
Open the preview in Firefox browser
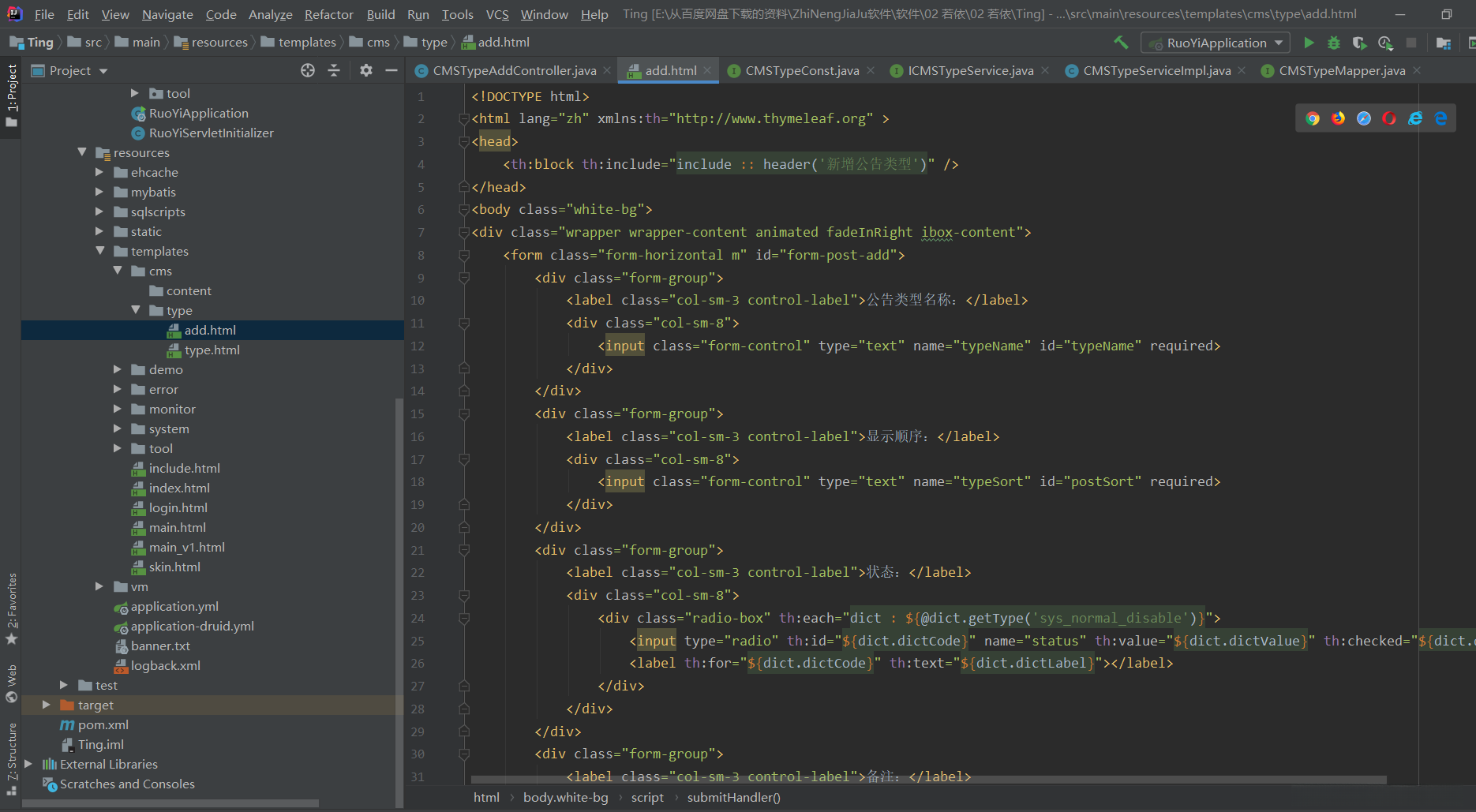pos(1338,118)
